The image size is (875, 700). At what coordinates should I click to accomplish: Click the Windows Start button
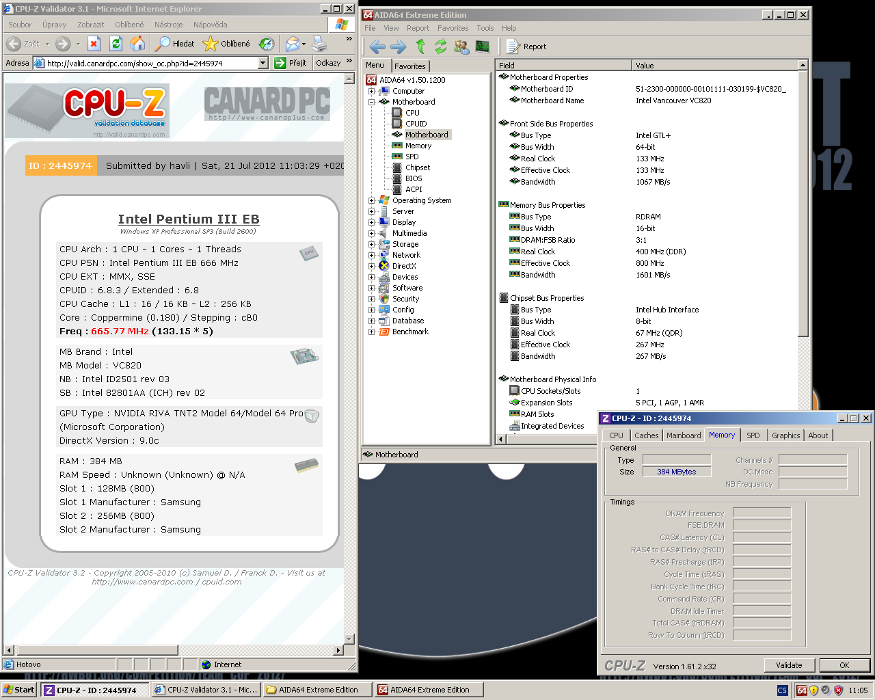tap(18, 690)
